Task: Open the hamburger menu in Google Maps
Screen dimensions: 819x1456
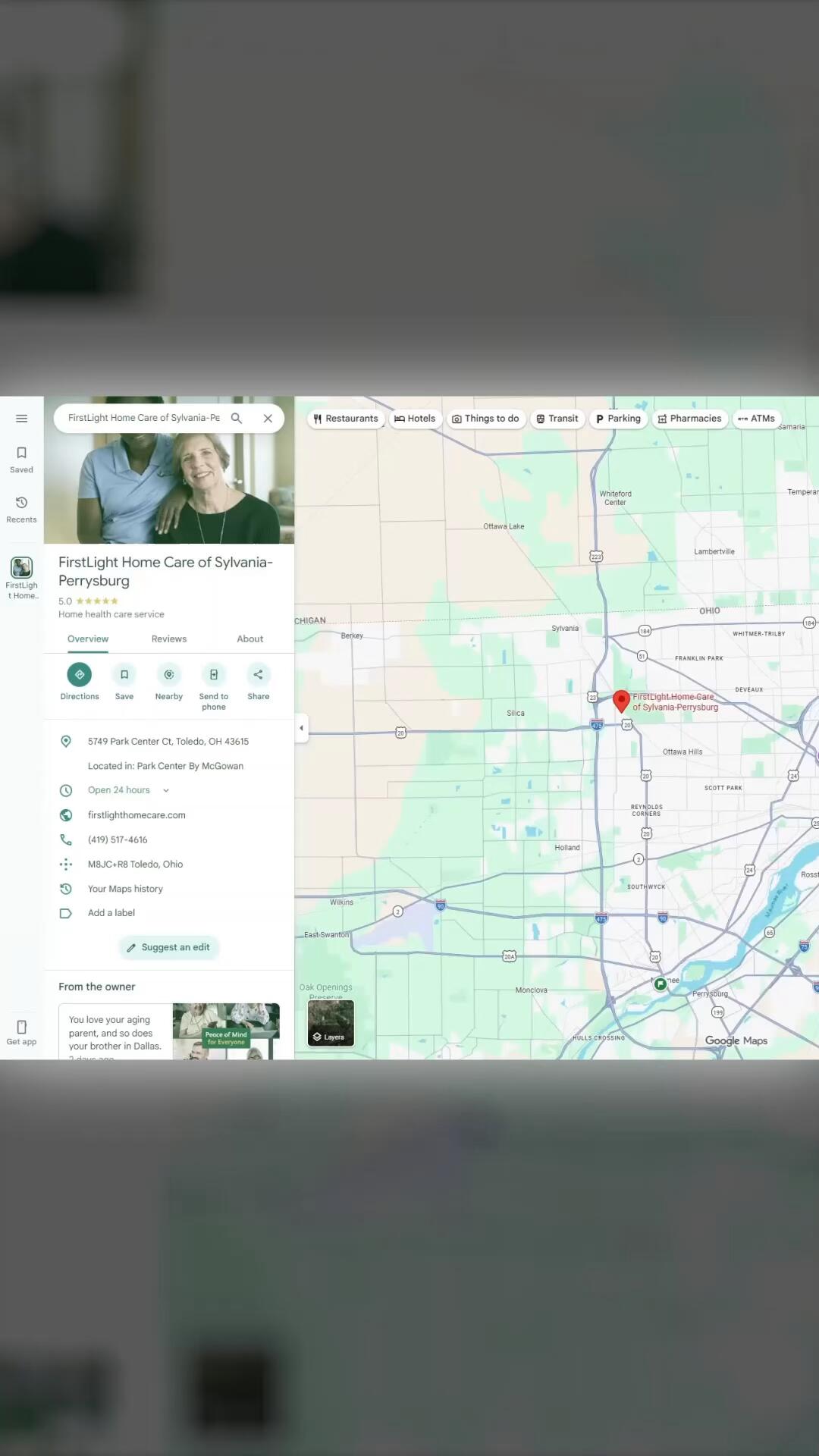Action: pos(21,419)
